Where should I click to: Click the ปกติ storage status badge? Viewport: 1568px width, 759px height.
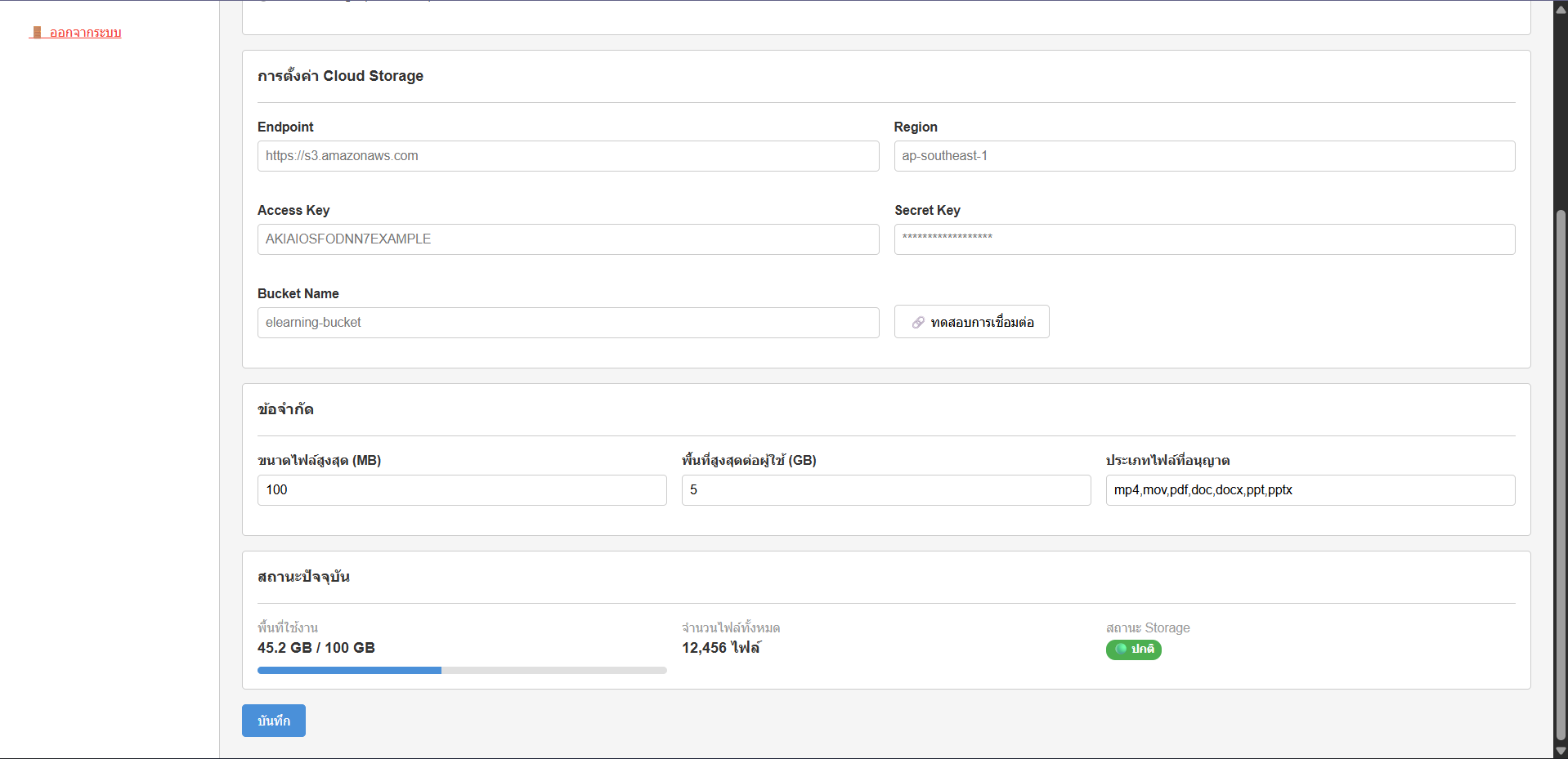1134,650
